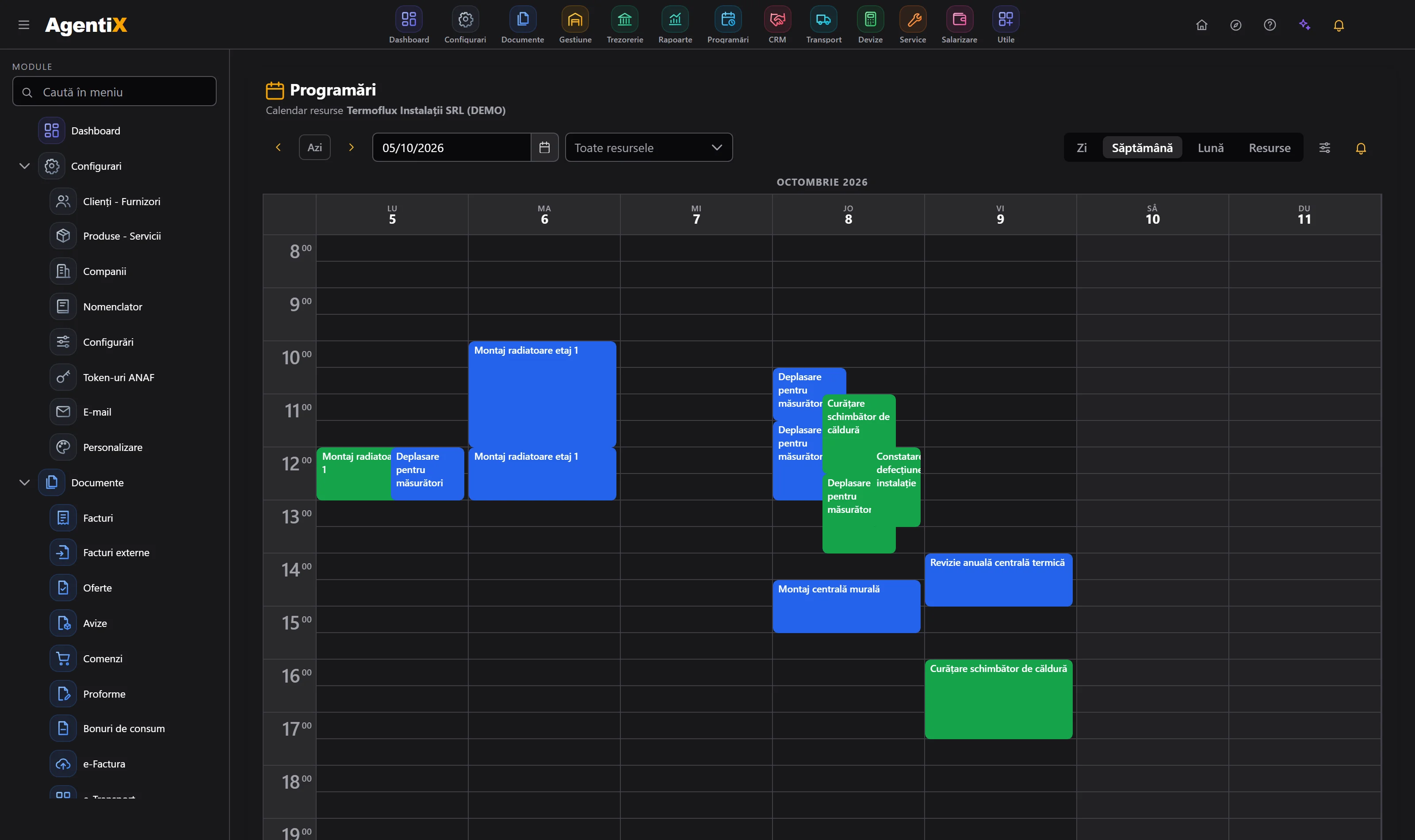This screenshot has width=1415, height=840.
Task: Open Nomenclator in sidebar
Action: [96, 306]
